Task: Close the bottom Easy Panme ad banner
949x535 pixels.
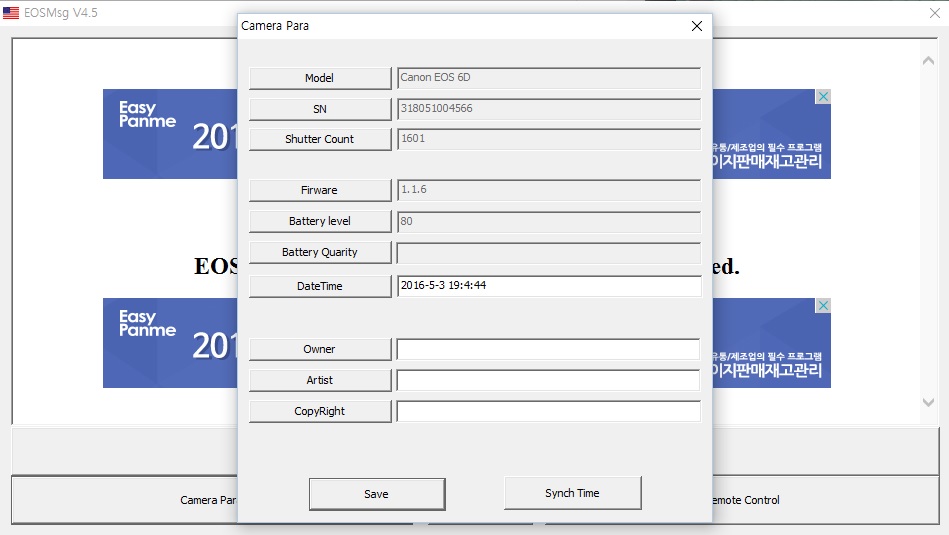Action: pyautogui.click(x=822, y=306)
